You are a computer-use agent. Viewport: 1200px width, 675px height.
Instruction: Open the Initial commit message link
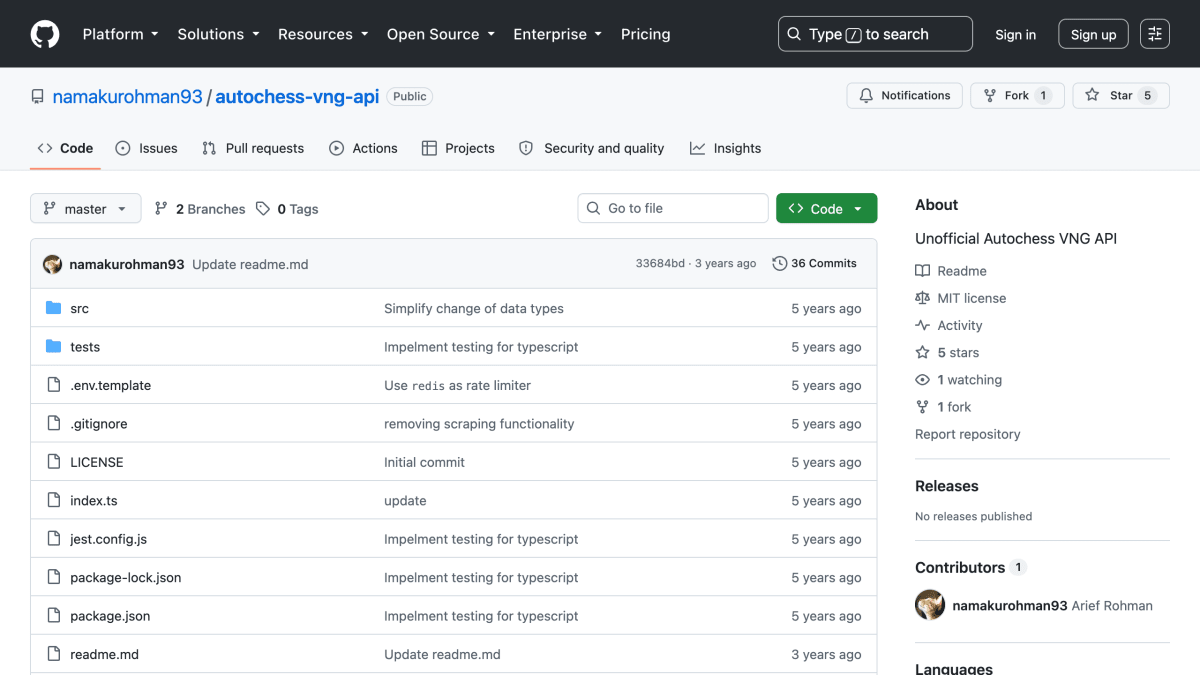tap(424, 462)
